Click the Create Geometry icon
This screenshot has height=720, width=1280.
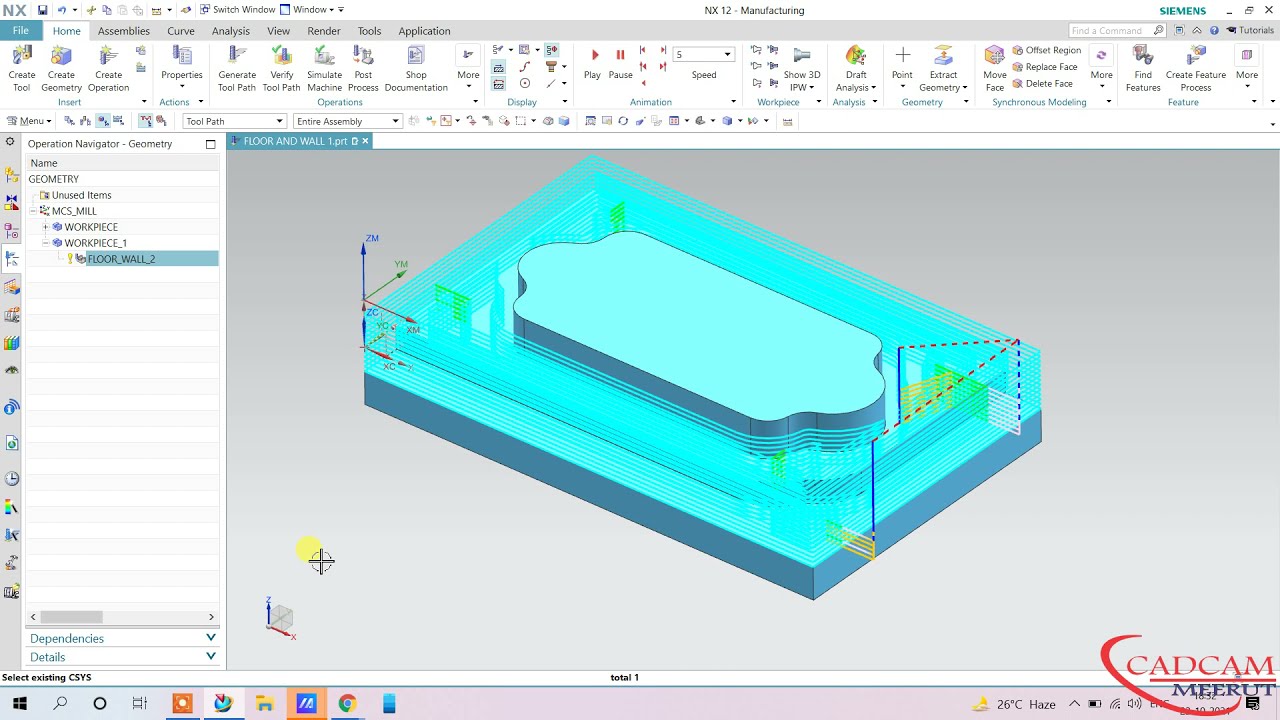(x=61, y=68)
